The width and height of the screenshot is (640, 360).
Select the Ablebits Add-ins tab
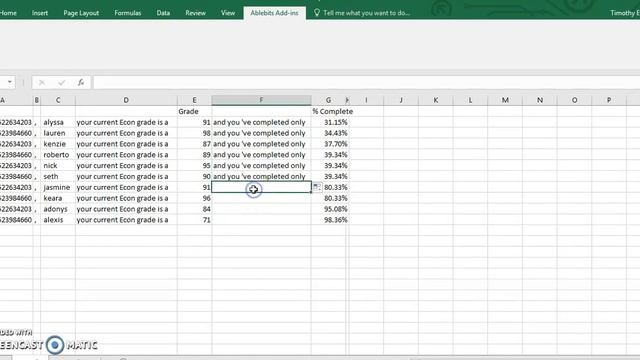274,13
